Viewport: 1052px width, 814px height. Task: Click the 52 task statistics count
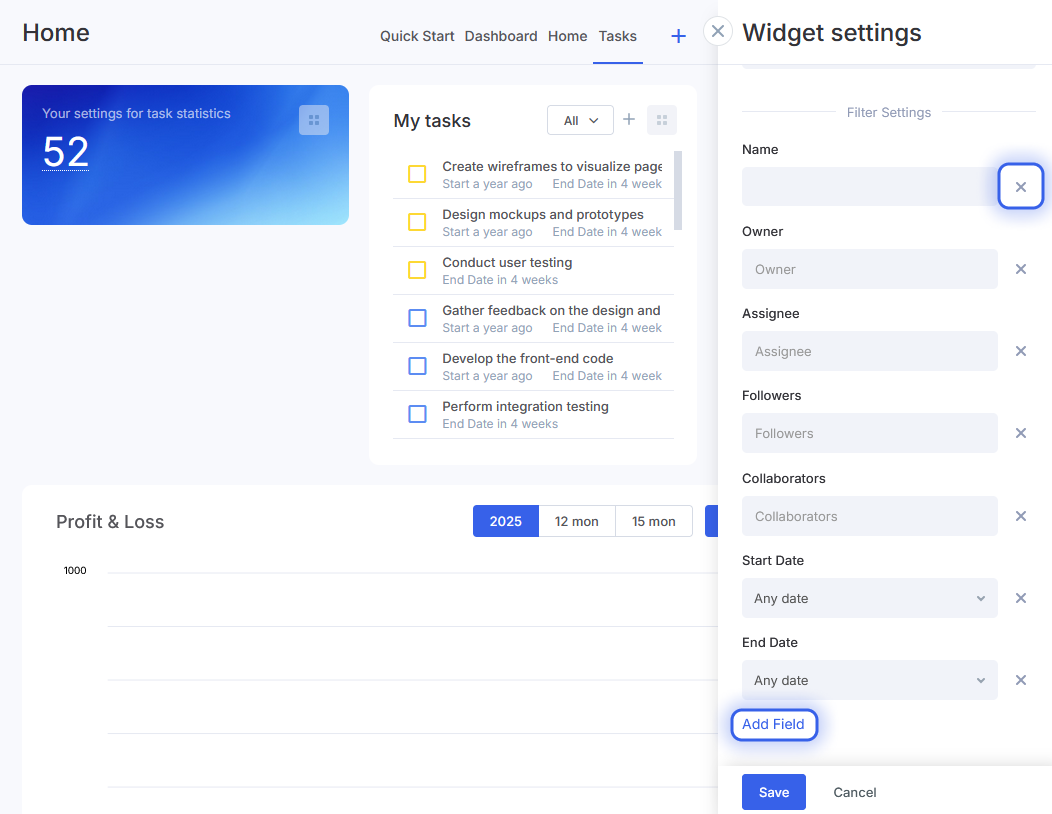66,152
